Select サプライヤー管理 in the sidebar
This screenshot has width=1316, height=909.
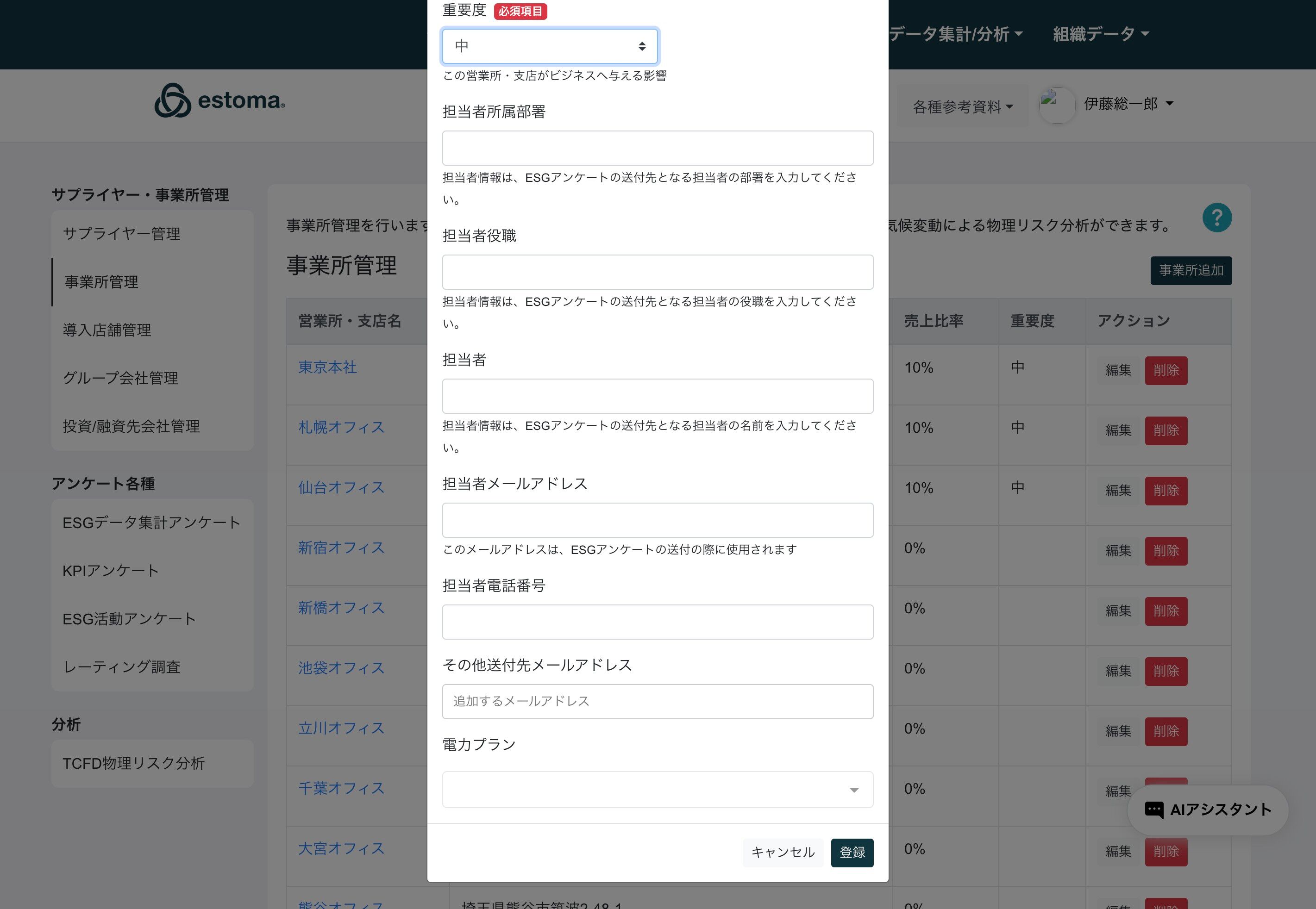pos(121,234)
